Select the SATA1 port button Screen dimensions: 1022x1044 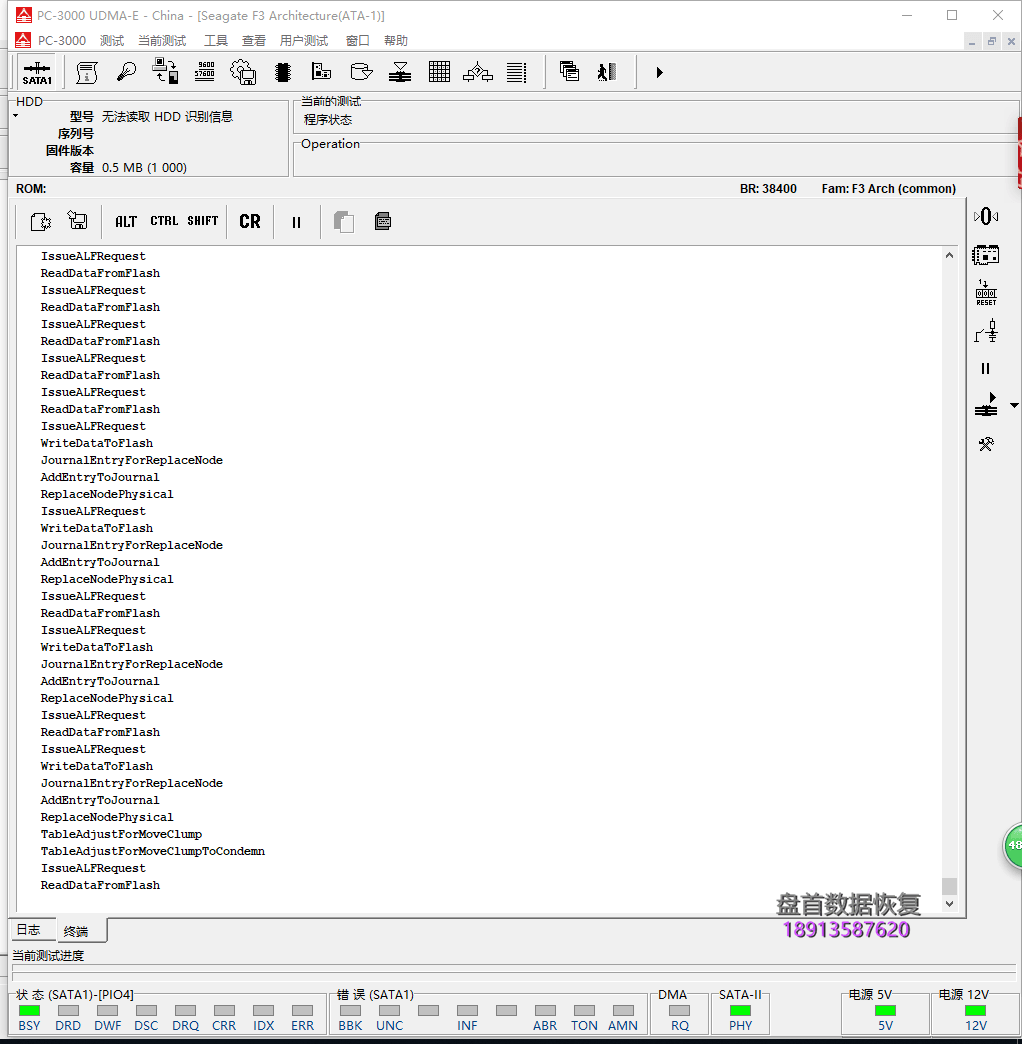[x=37, y=73]
